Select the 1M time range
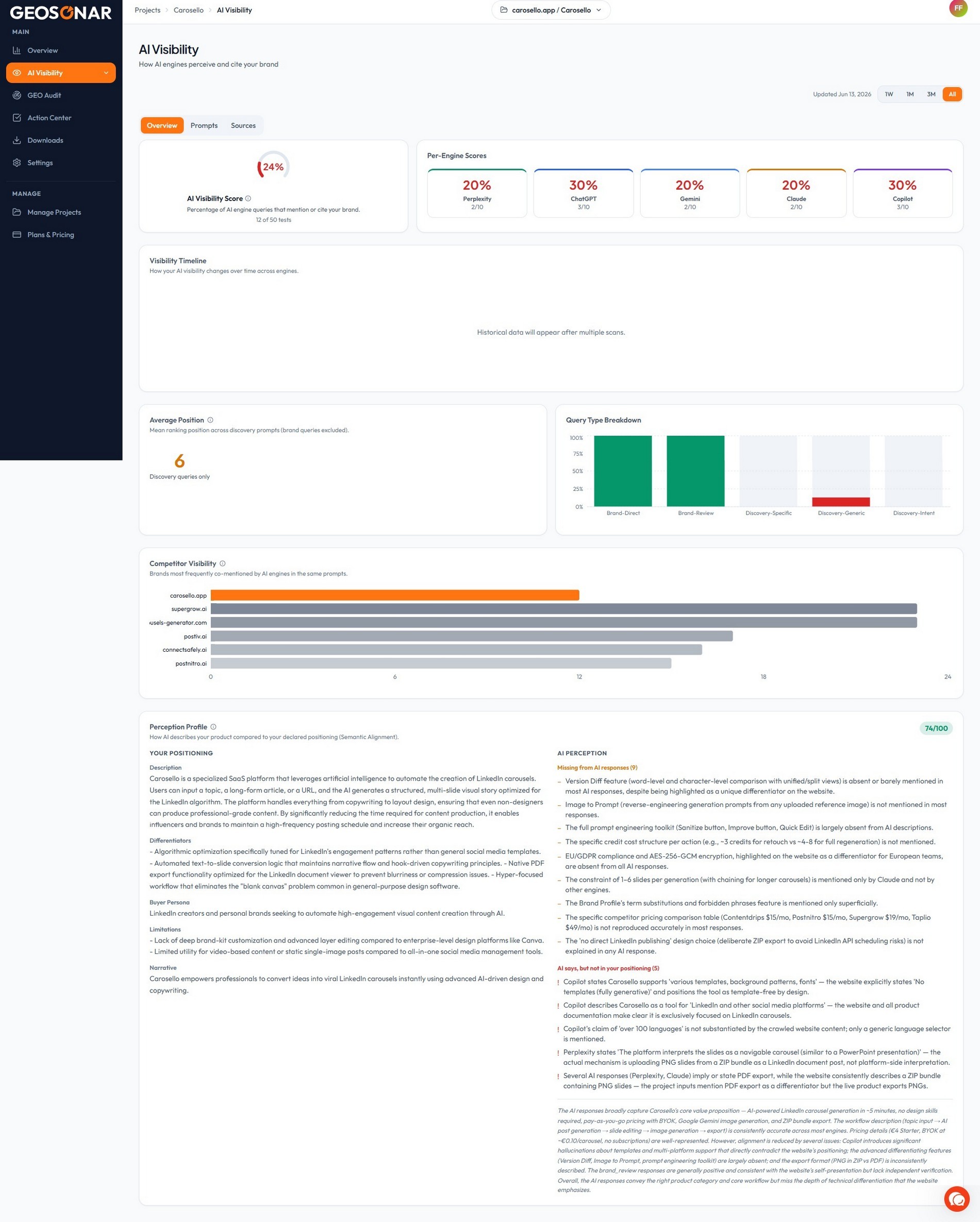The image size is (980, 1222). click(x=910, y=94)
